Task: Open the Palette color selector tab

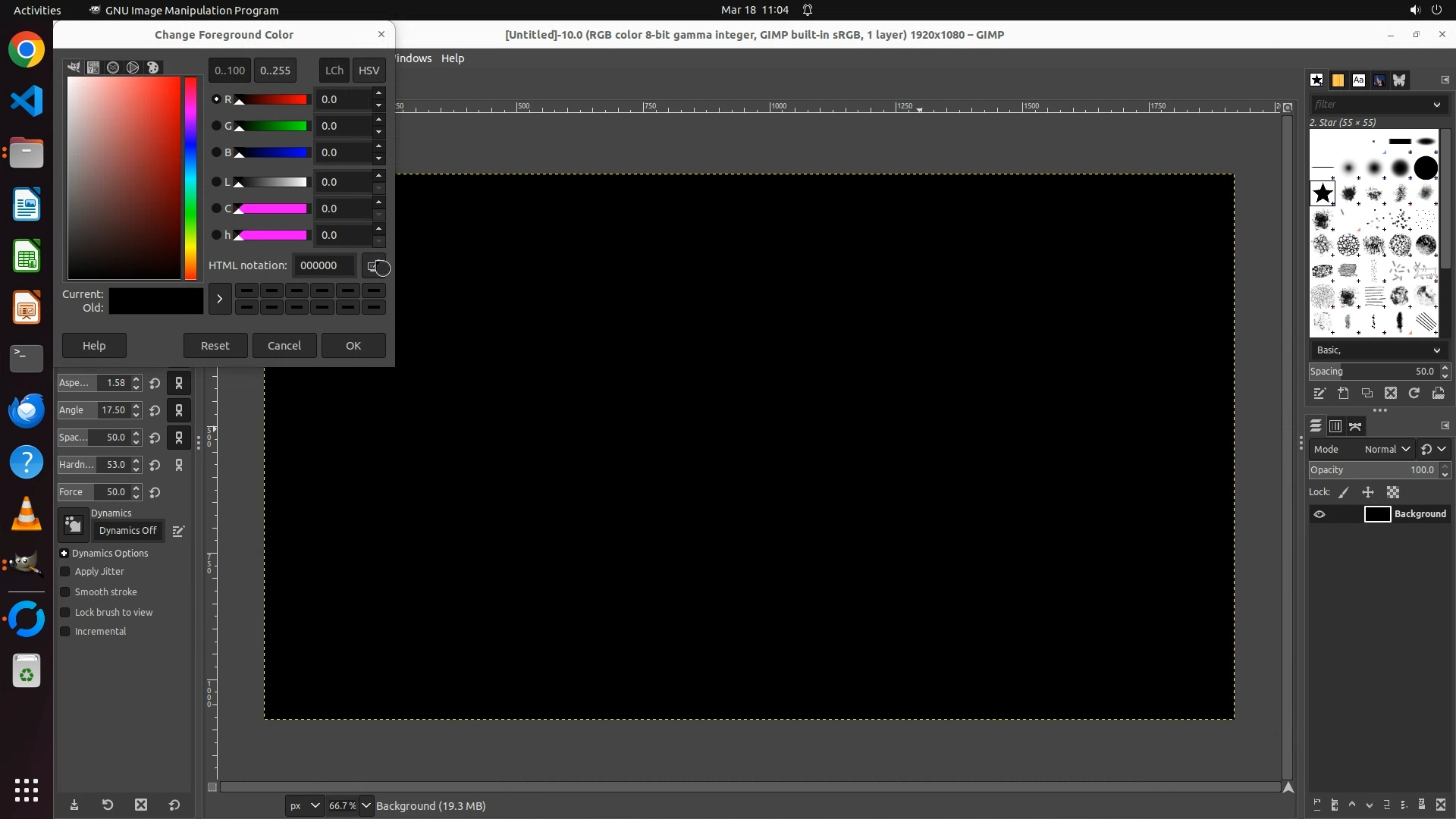Action: tap(152, 67)
